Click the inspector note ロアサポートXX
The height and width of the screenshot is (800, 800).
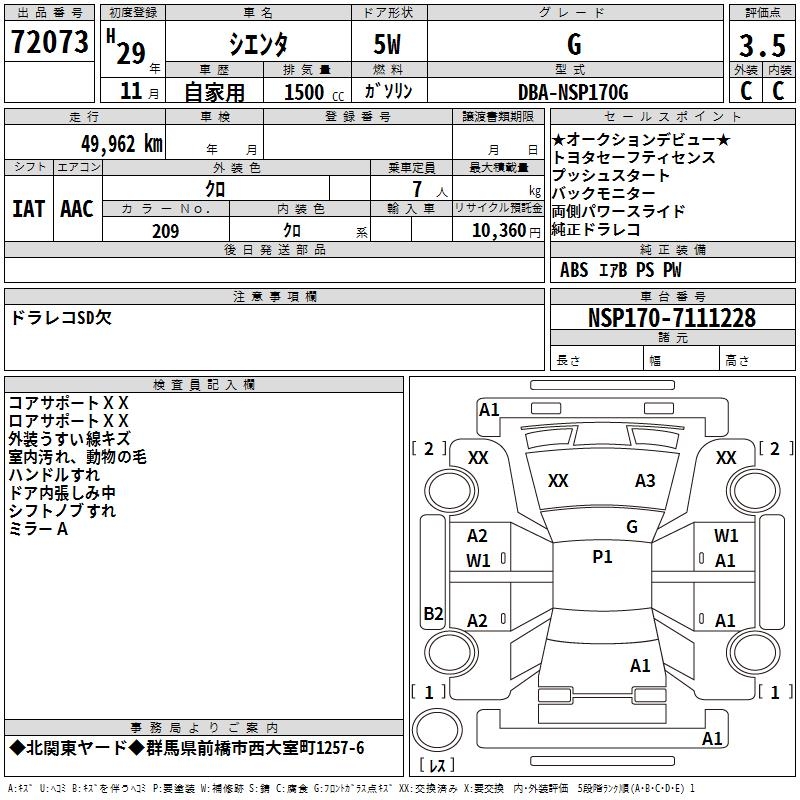(x=68, y=421)
